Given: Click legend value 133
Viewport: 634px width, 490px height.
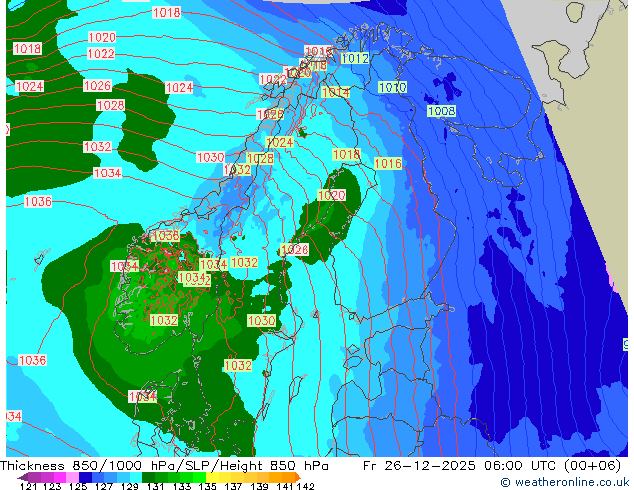Looking at the screenshot, I should tap(182, 486).
